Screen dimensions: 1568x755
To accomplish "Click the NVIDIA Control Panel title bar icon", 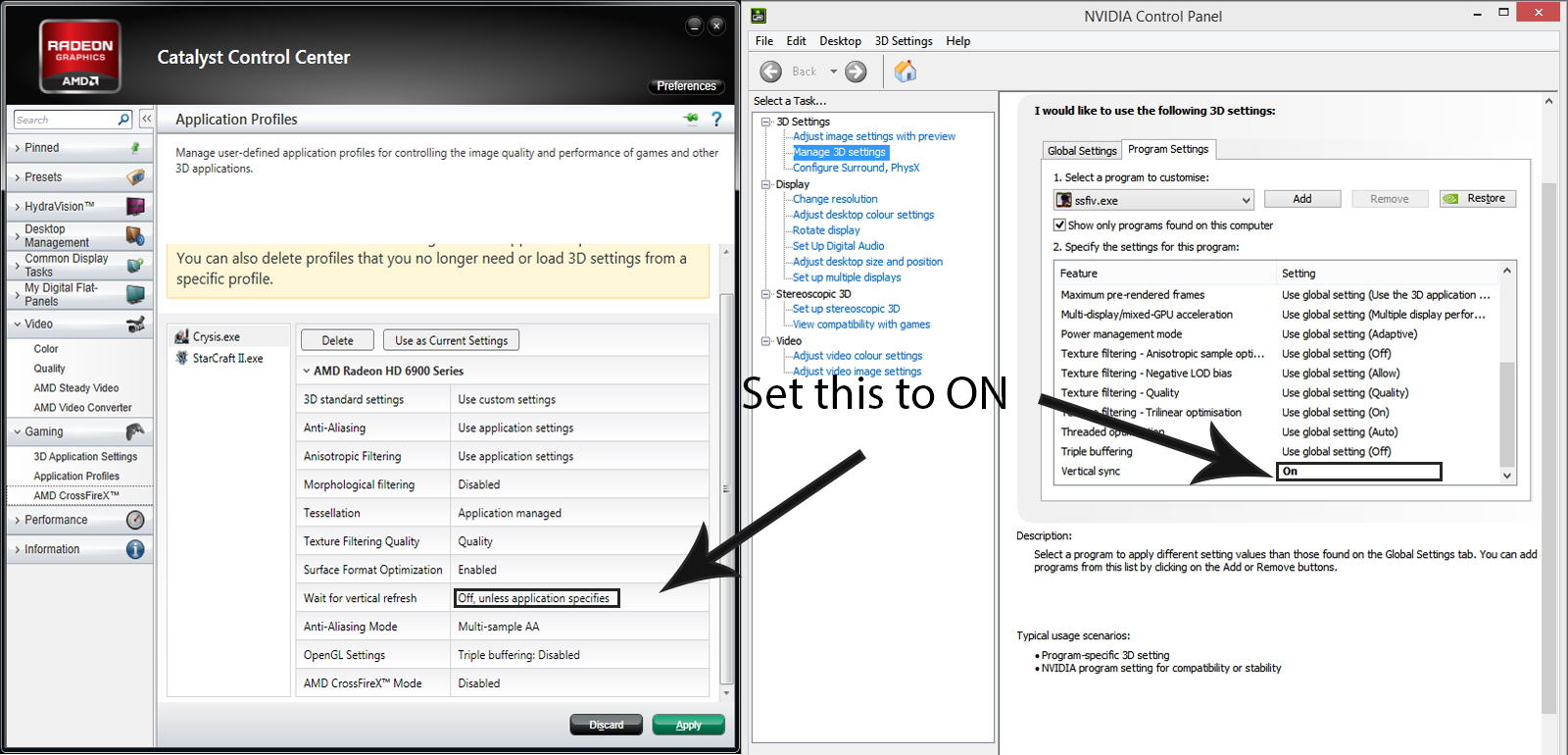I will pyautogui.click(x=759, y=16).
